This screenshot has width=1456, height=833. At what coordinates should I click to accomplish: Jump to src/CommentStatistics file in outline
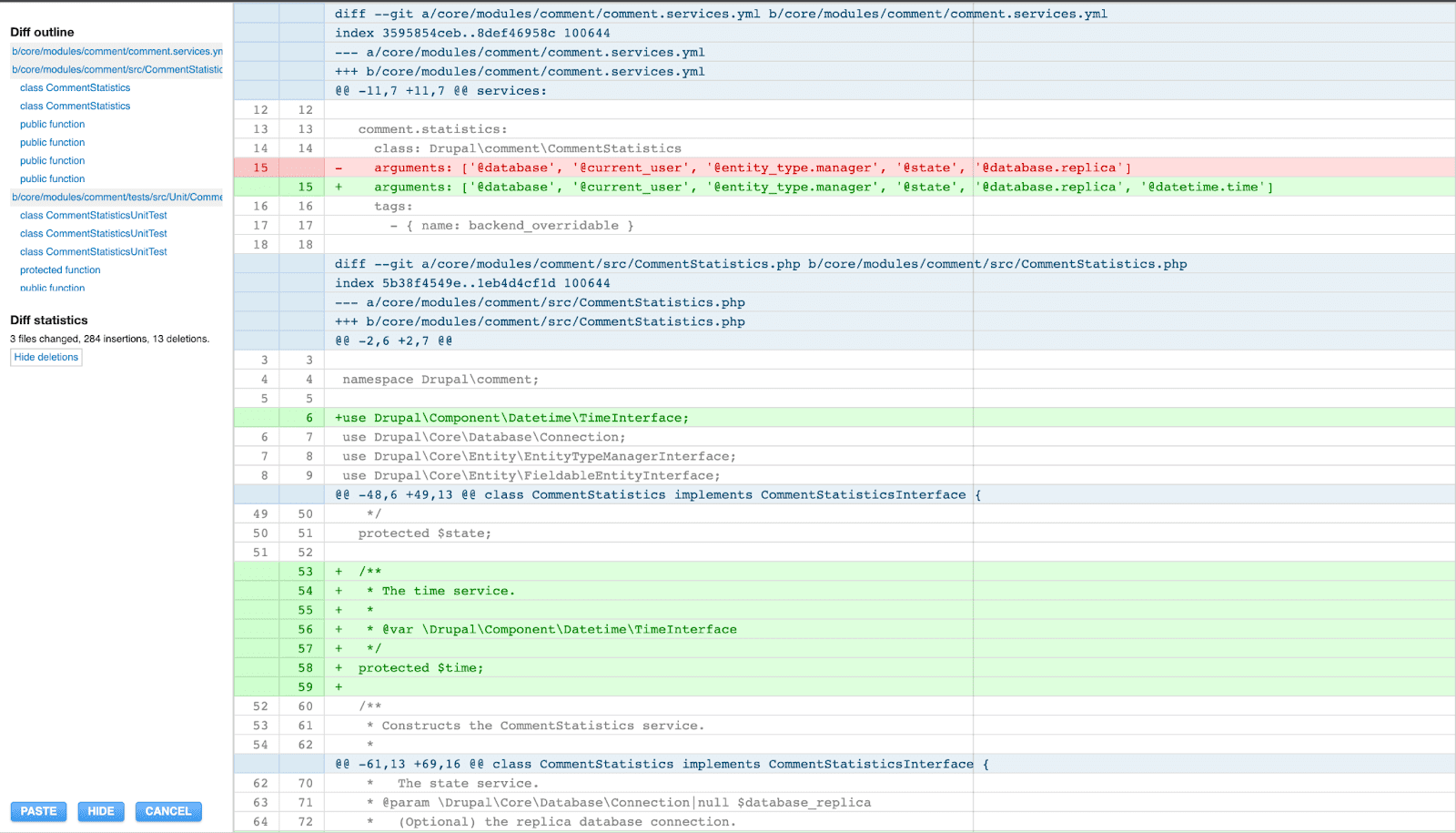116,70
